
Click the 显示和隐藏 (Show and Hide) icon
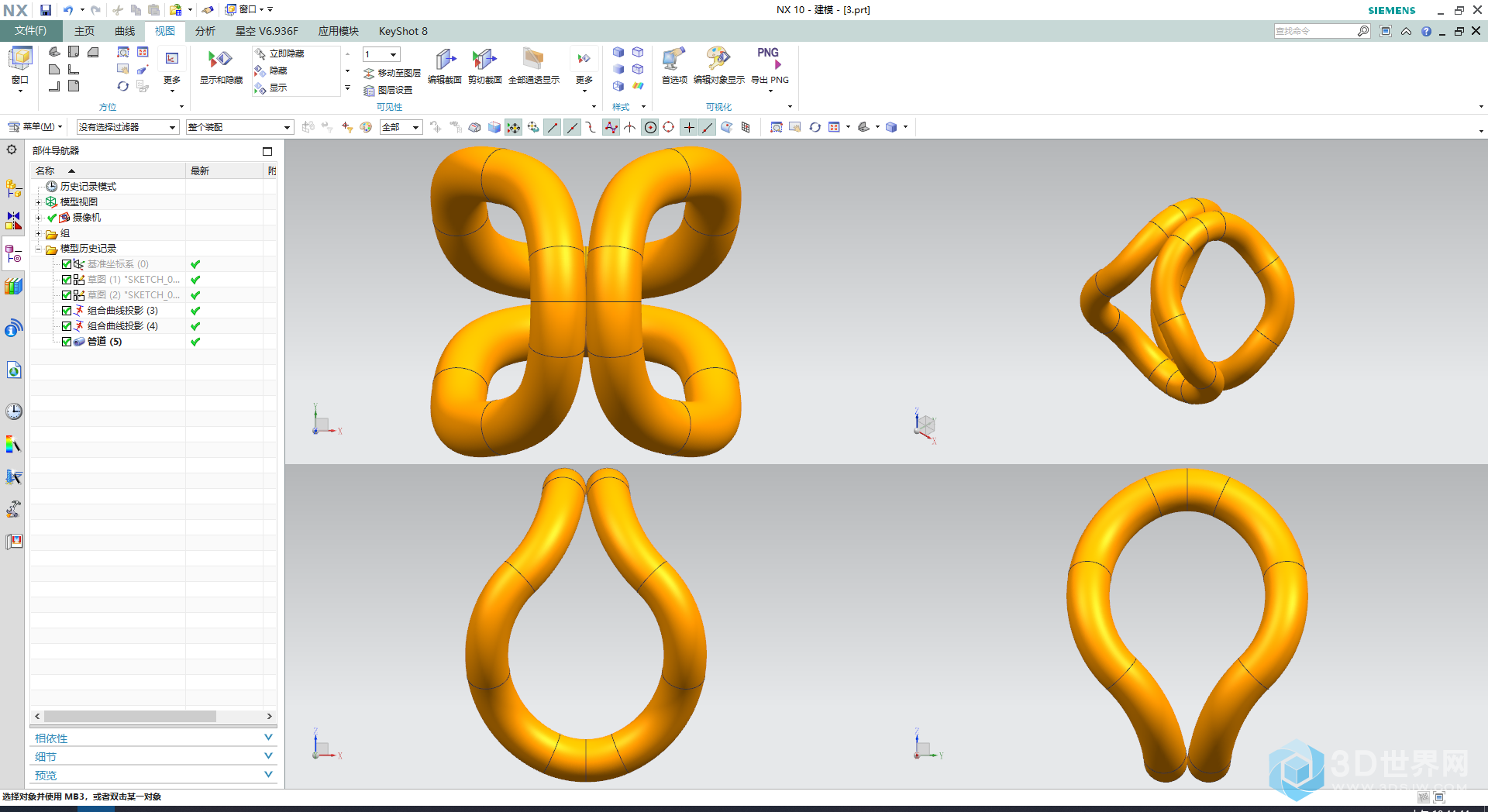[x=221, y=60]
